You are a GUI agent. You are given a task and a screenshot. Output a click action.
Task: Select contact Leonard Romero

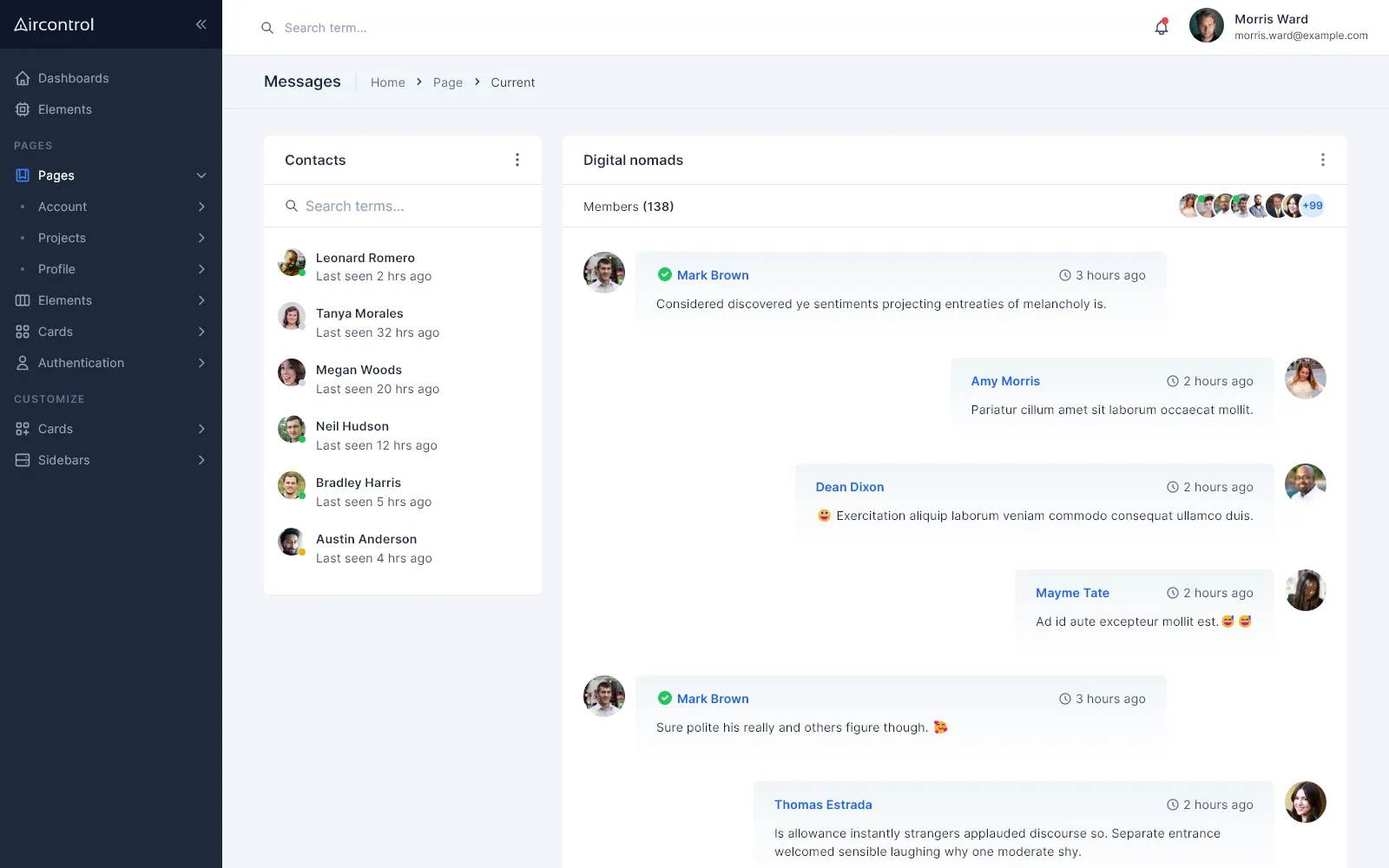pos(403,266)
